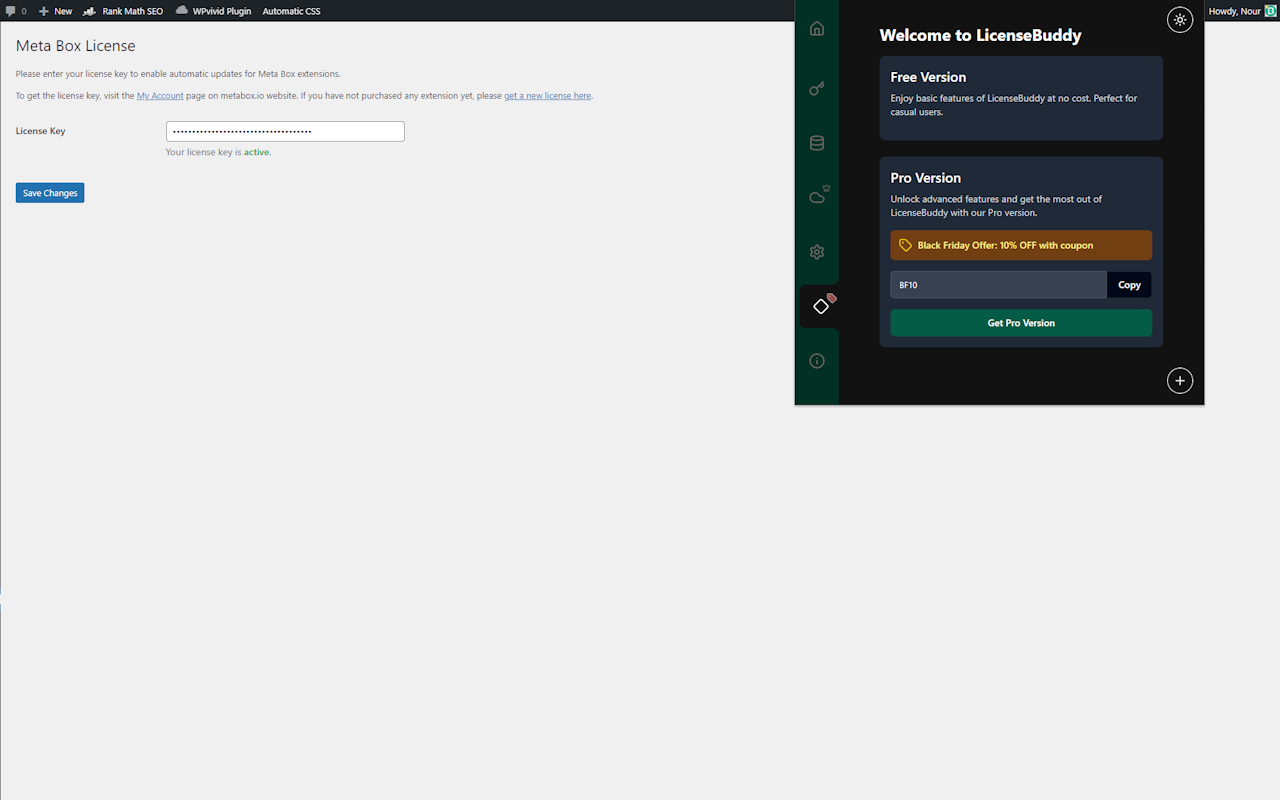
Task: Click the comments bubble icon in admin bar
Action: pos(10,11)
